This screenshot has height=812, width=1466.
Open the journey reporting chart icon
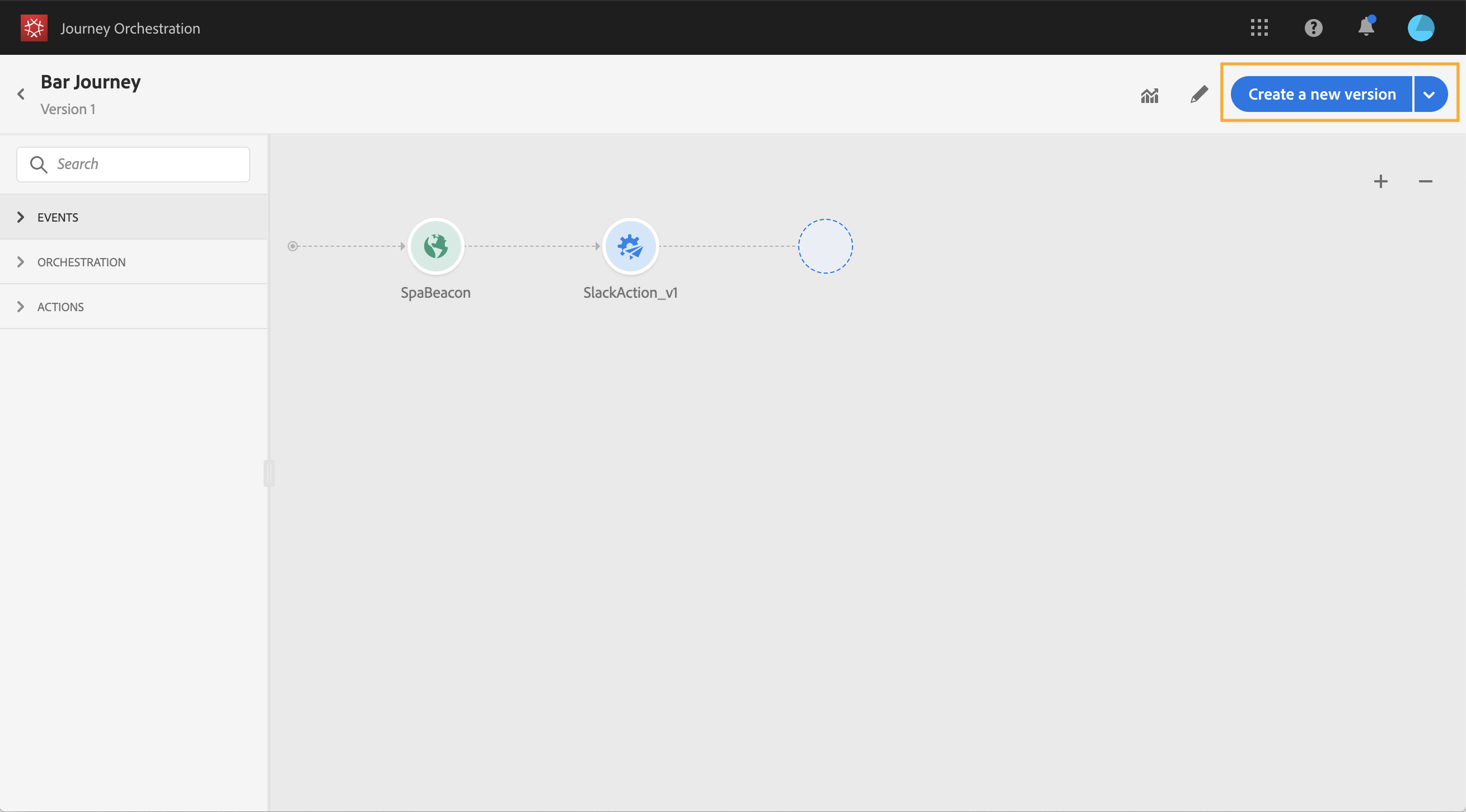pyautogui.click(x=1149, y=95)
